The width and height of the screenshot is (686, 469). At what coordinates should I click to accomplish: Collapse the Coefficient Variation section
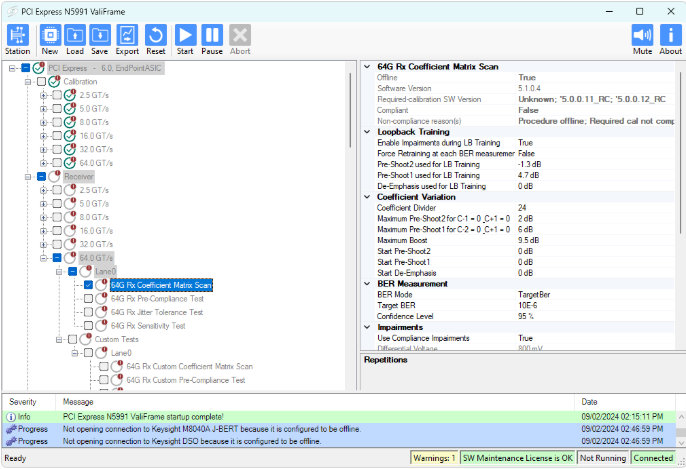click(x=366, y=197)
